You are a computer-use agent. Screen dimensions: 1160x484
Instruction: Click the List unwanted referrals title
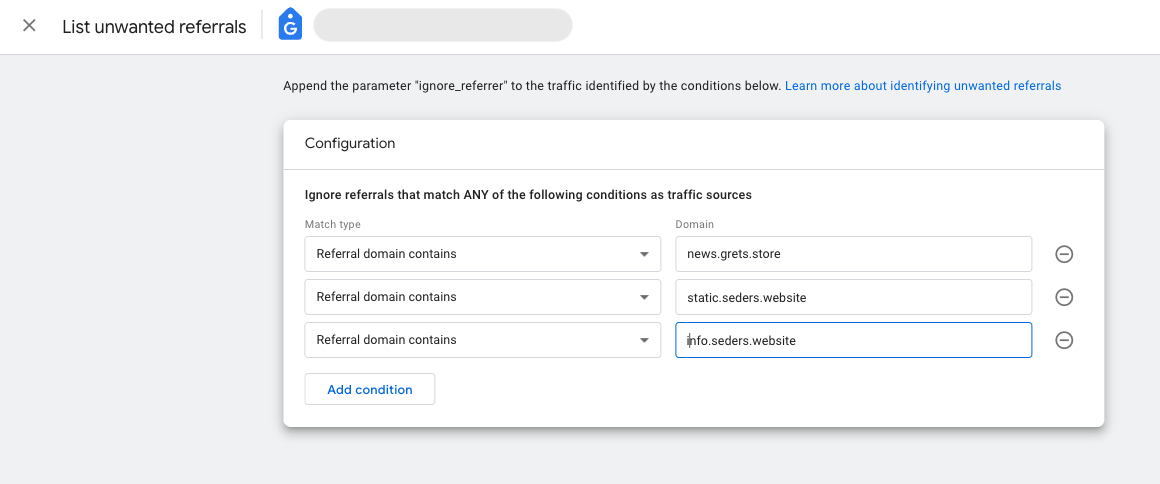tap(154, 27)
